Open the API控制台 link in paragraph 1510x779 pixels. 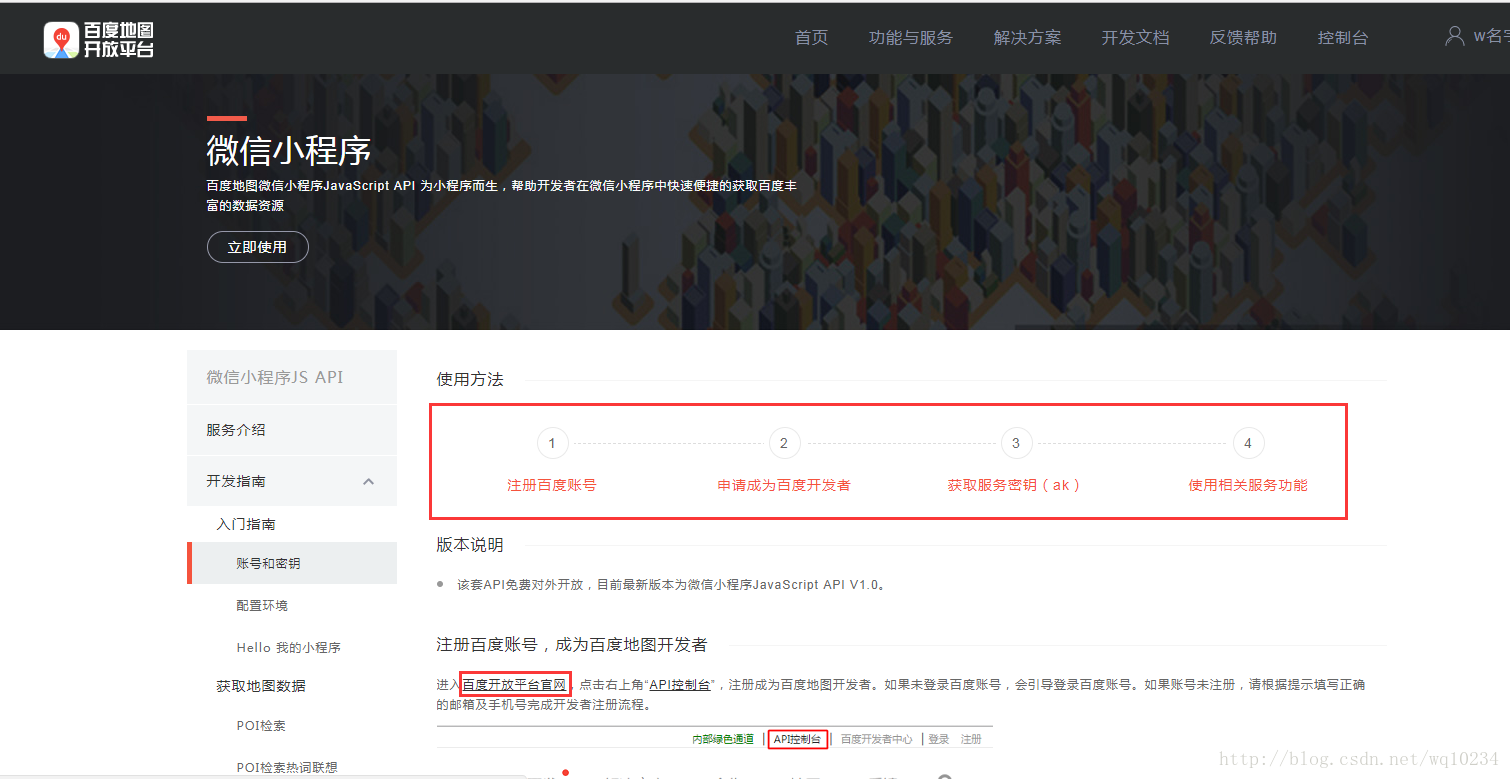tap(680, 685)
